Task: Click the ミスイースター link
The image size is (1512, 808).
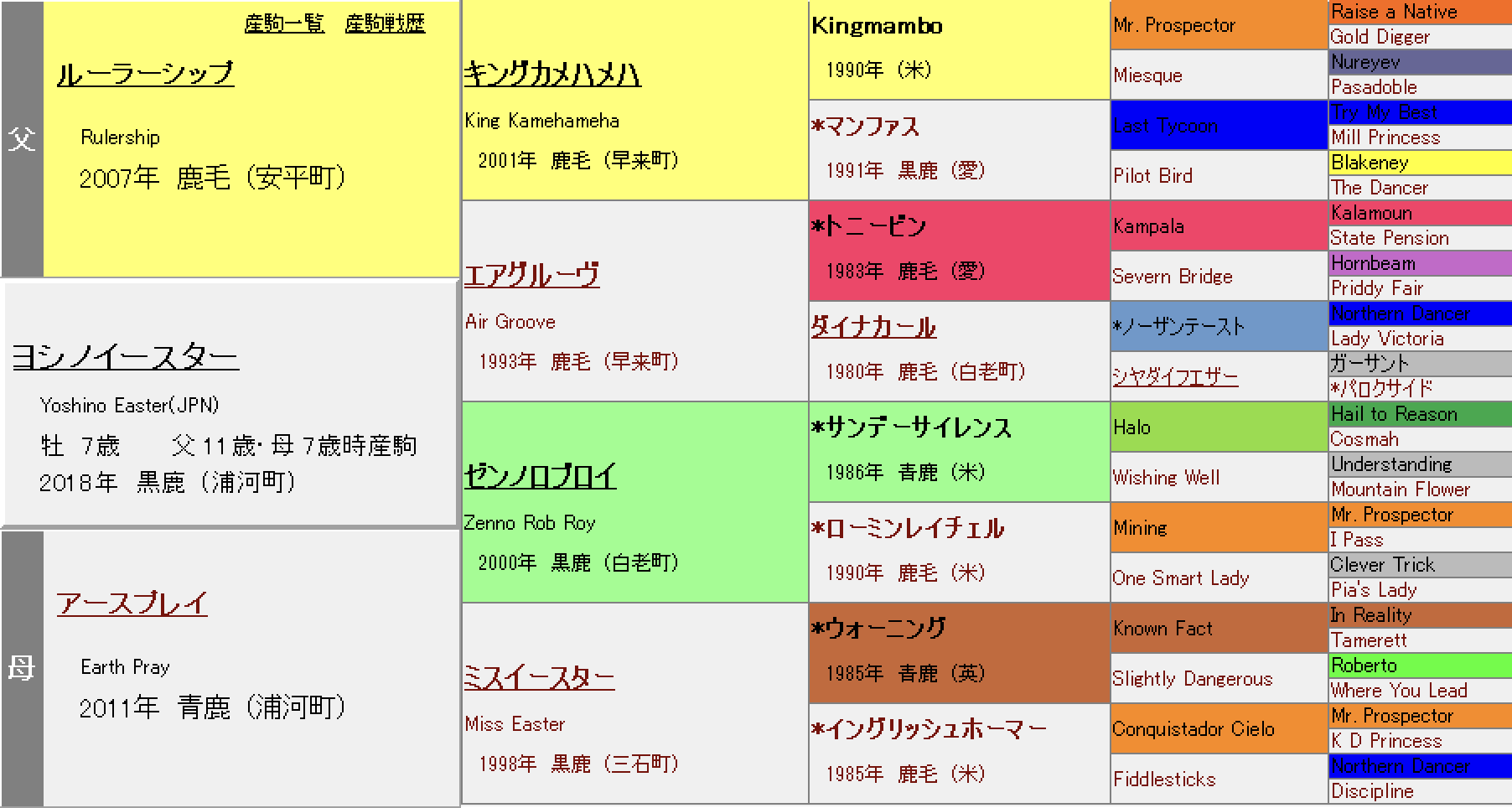Action: coord(539,677)
